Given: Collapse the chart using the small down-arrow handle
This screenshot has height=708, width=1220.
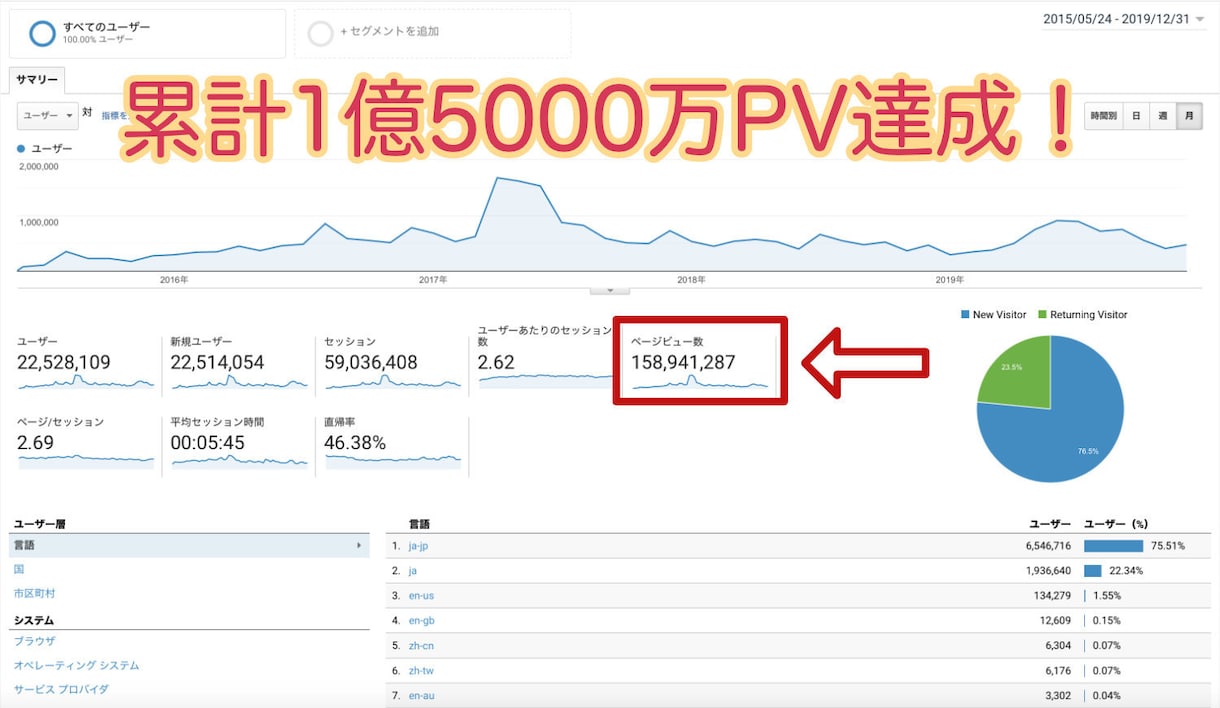Looking at the screenshot, I should point(610,290).
